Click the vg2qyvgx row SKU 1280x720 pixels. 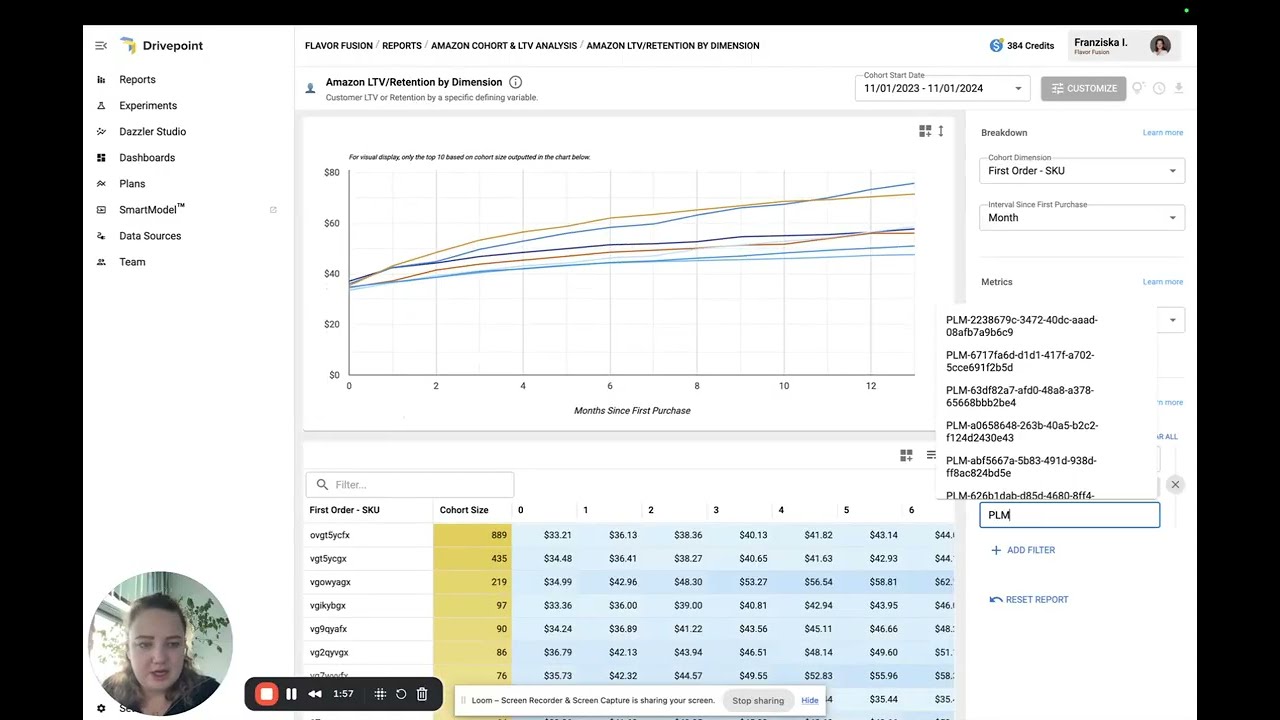[x=329, y=653]
